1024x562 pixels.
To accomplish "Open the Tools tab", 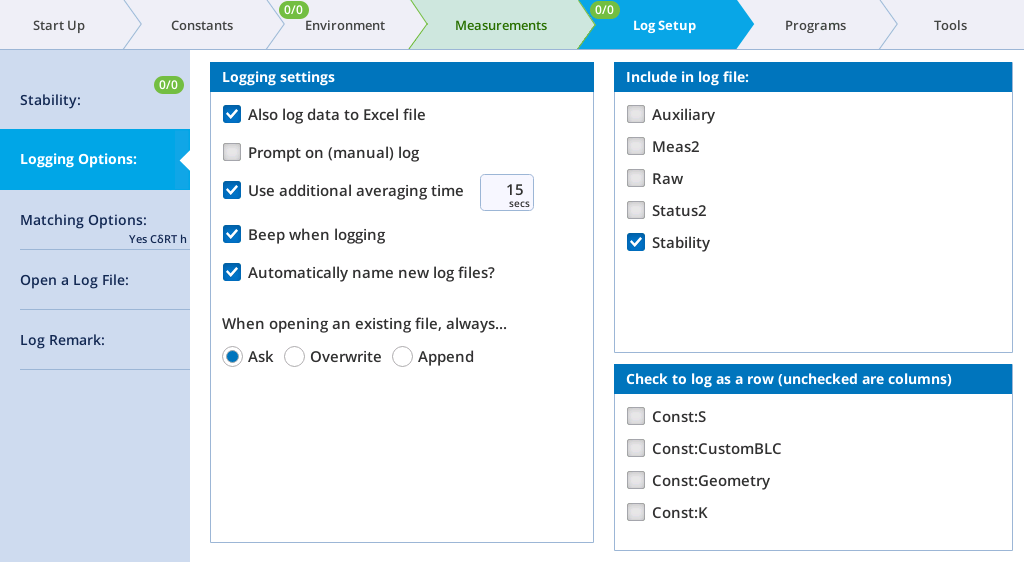I will pos(950,25).
